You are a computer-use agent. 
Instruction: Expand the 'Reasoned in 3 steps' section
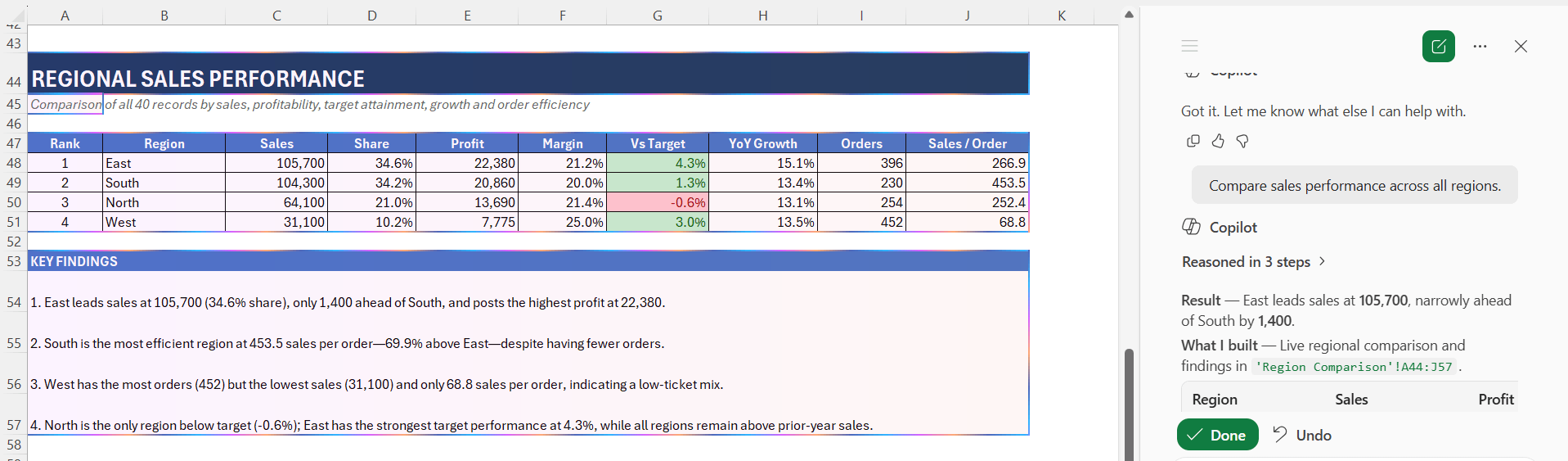coord(1254,261)
